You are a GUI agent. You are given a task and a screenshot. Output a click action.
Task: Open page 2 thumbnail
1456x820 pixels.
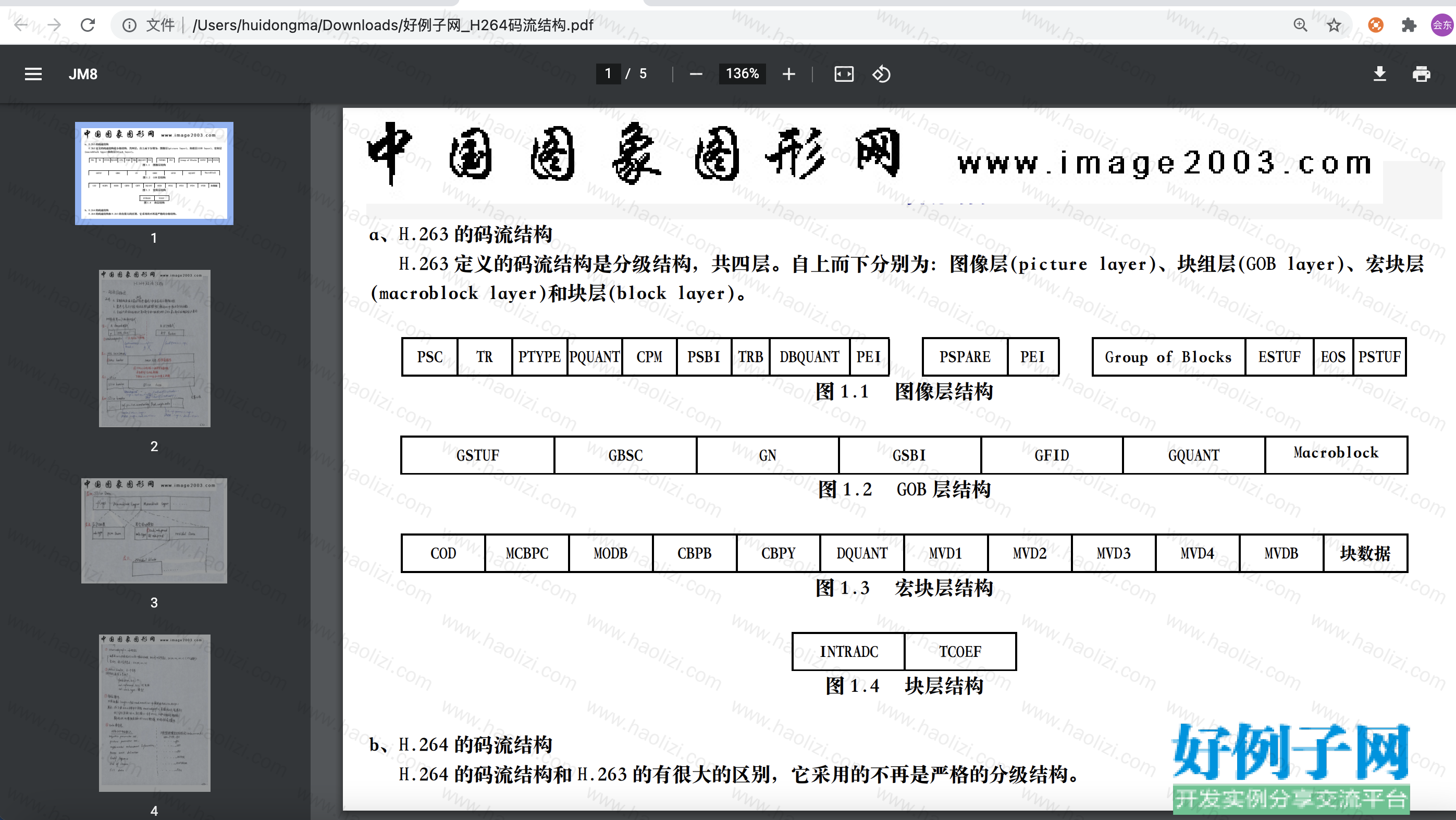click(x=154, y=348)
